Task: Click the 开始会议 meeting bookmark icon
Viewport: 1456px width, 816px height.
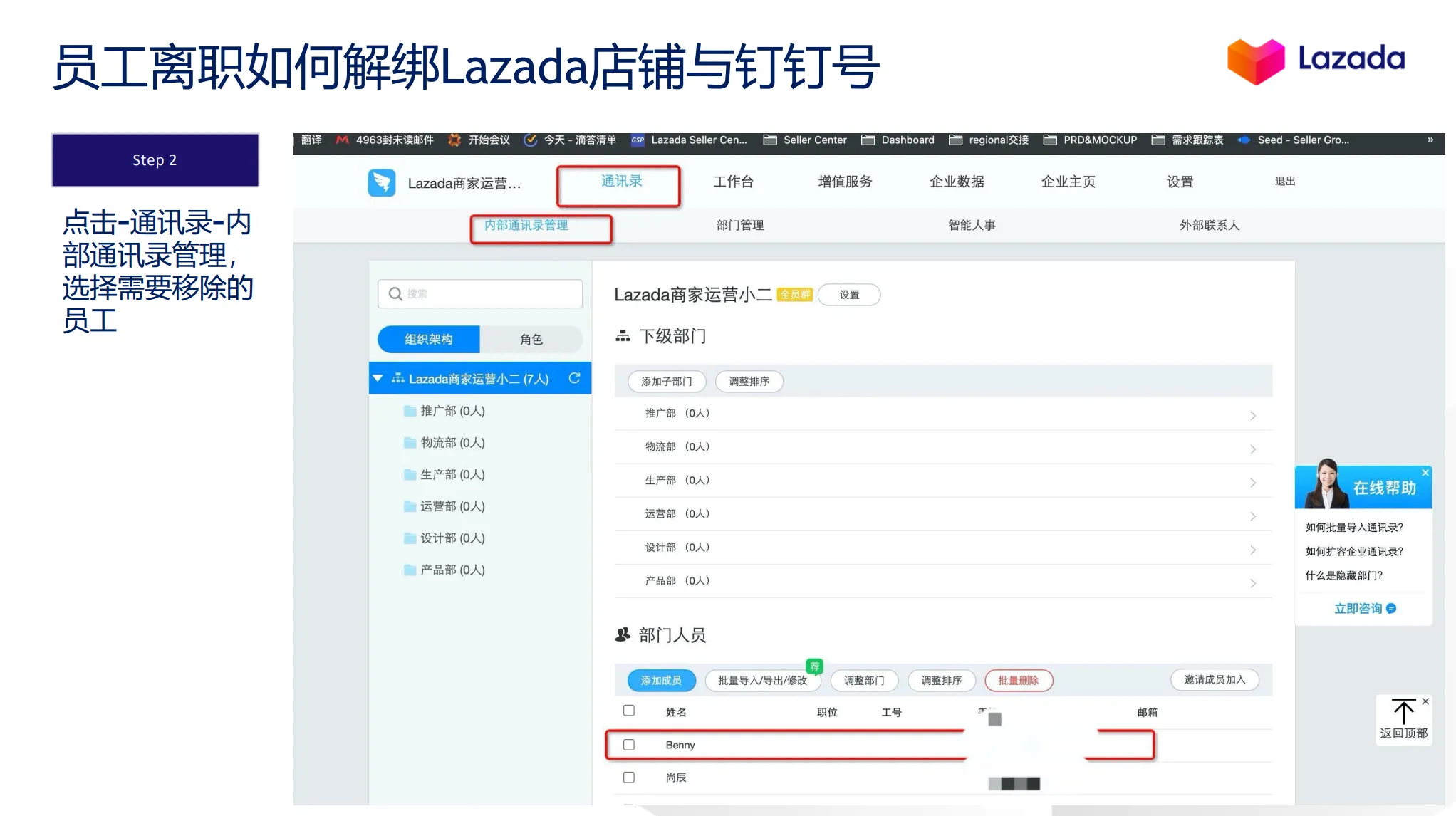Action: (454, 140)
